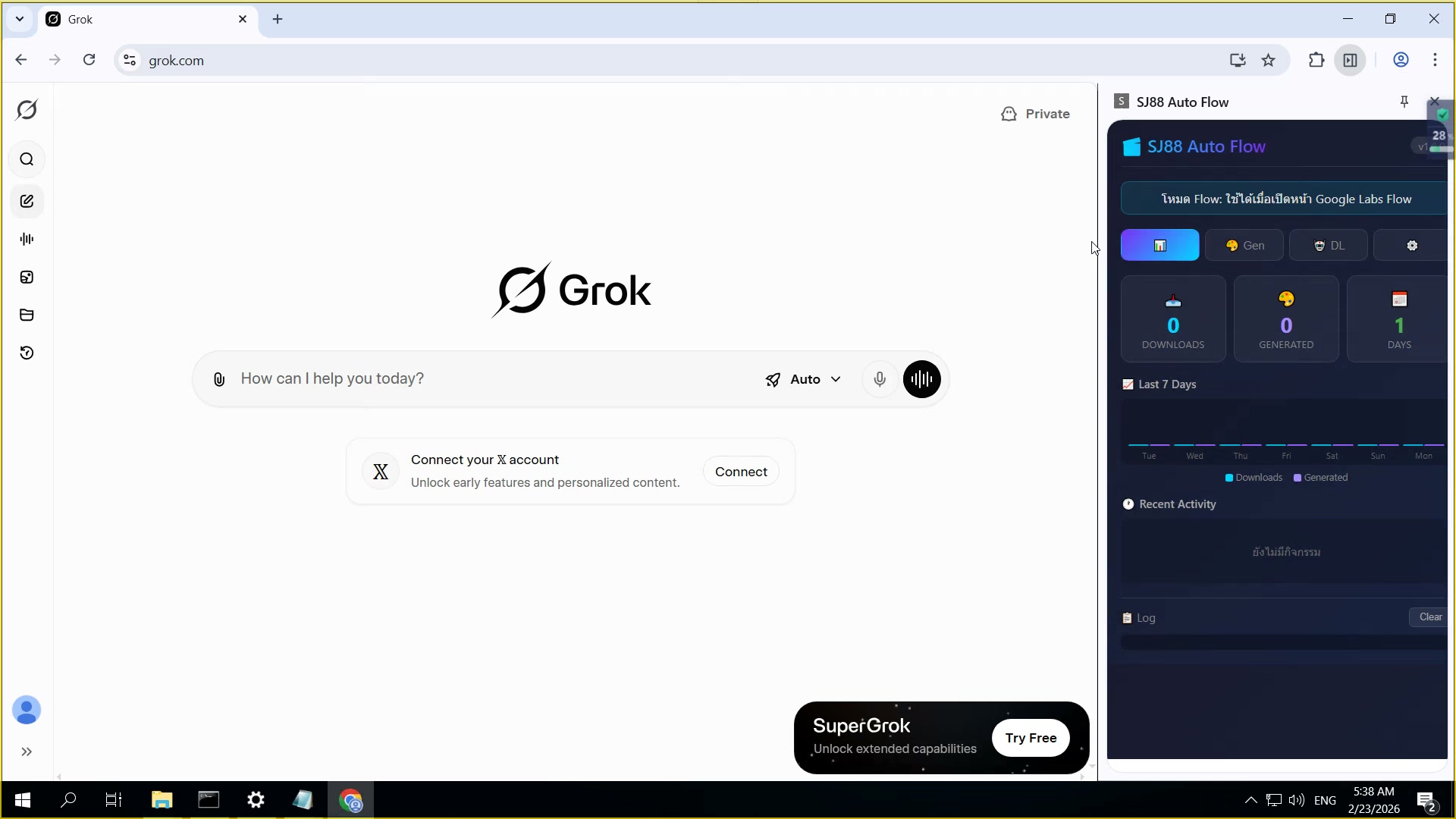Viewport: 1456px width, 819px height.
Task: Click Try Free on SuperGrok banner
Action: click(x=1031, y=738)
